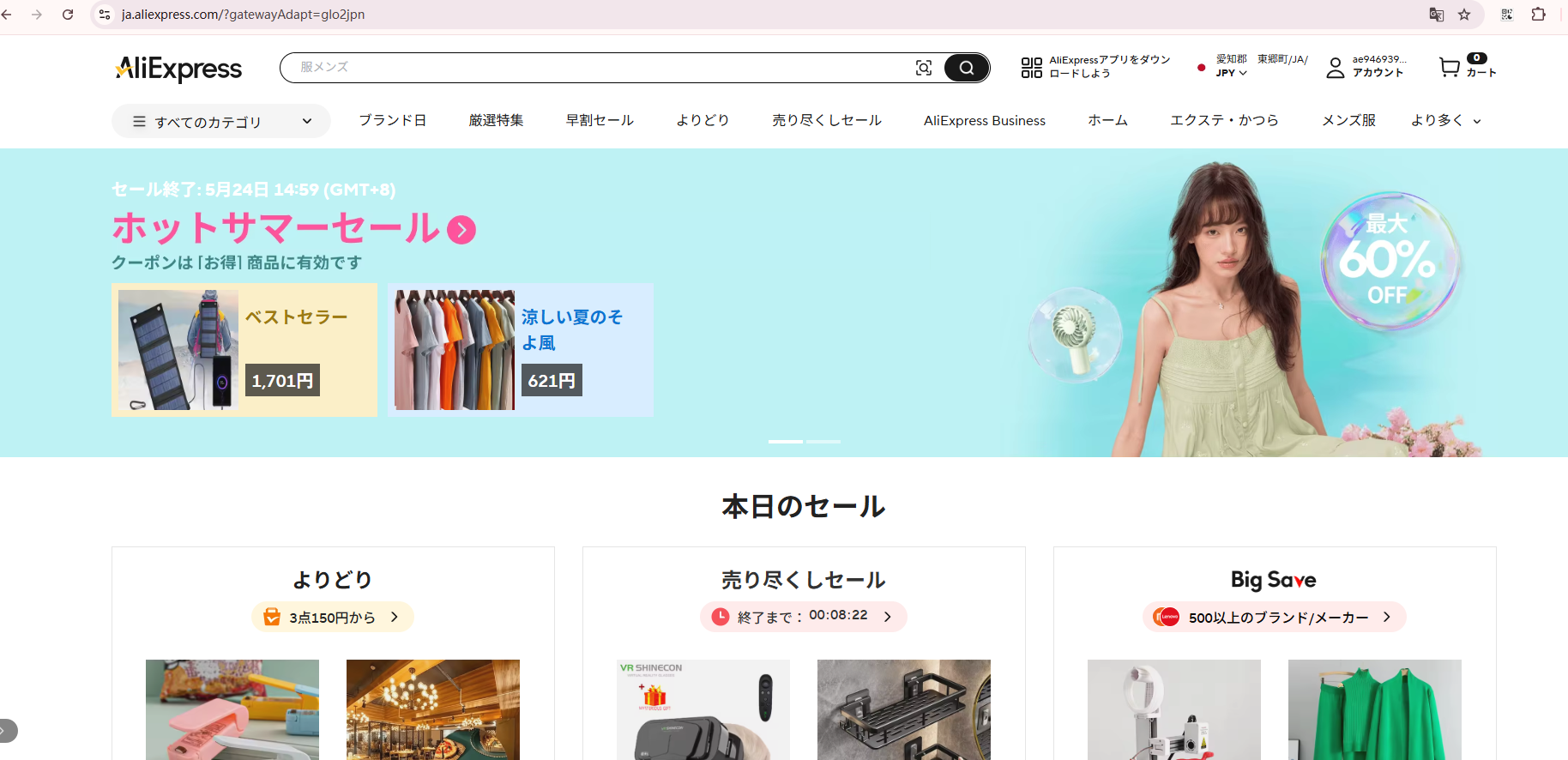Select the ホーム nav item

1107,120
